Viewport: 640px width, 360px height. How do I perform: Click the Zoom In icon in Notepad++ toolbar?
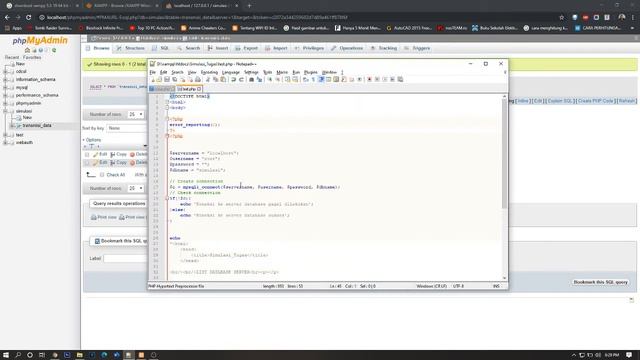(x=269, y=80)
